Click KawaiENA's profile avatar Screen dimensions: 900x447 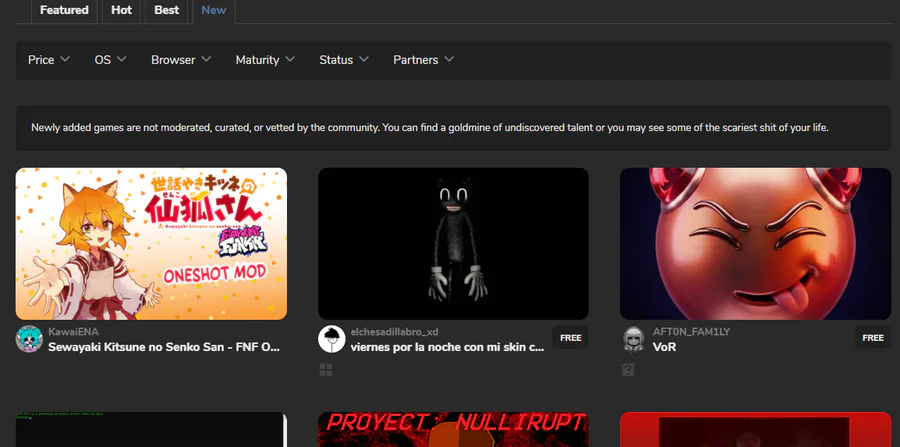click(29, 339)
